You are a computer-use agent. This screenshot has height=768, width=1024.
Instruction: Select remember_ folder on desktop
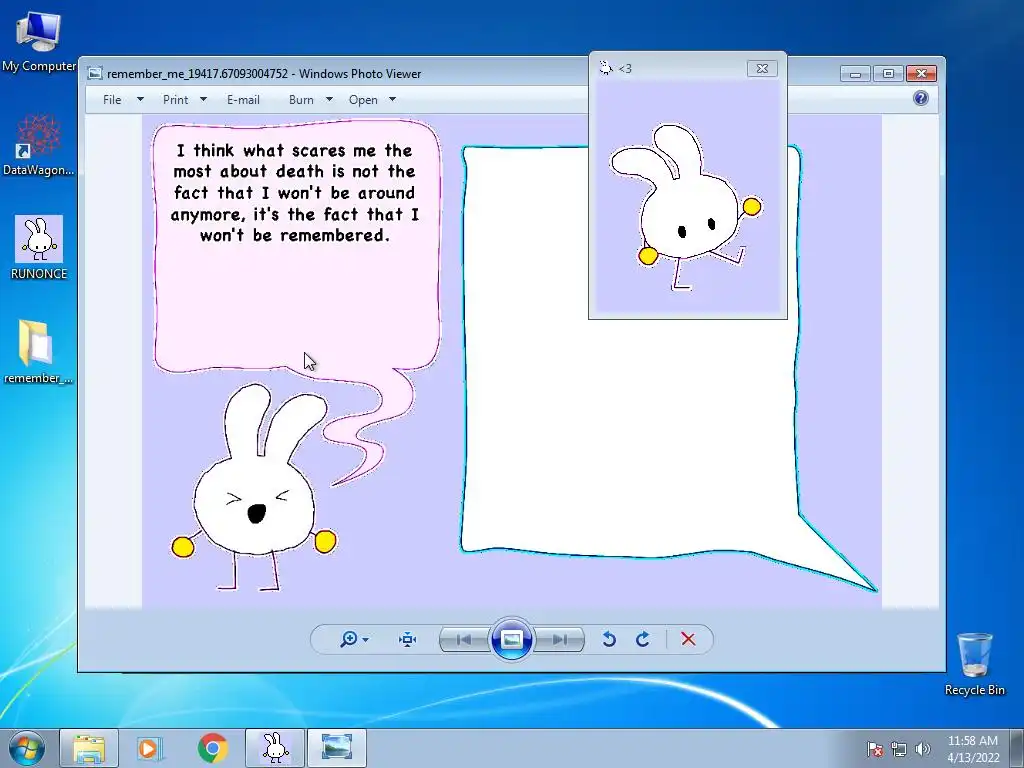(x=39, y=351)
